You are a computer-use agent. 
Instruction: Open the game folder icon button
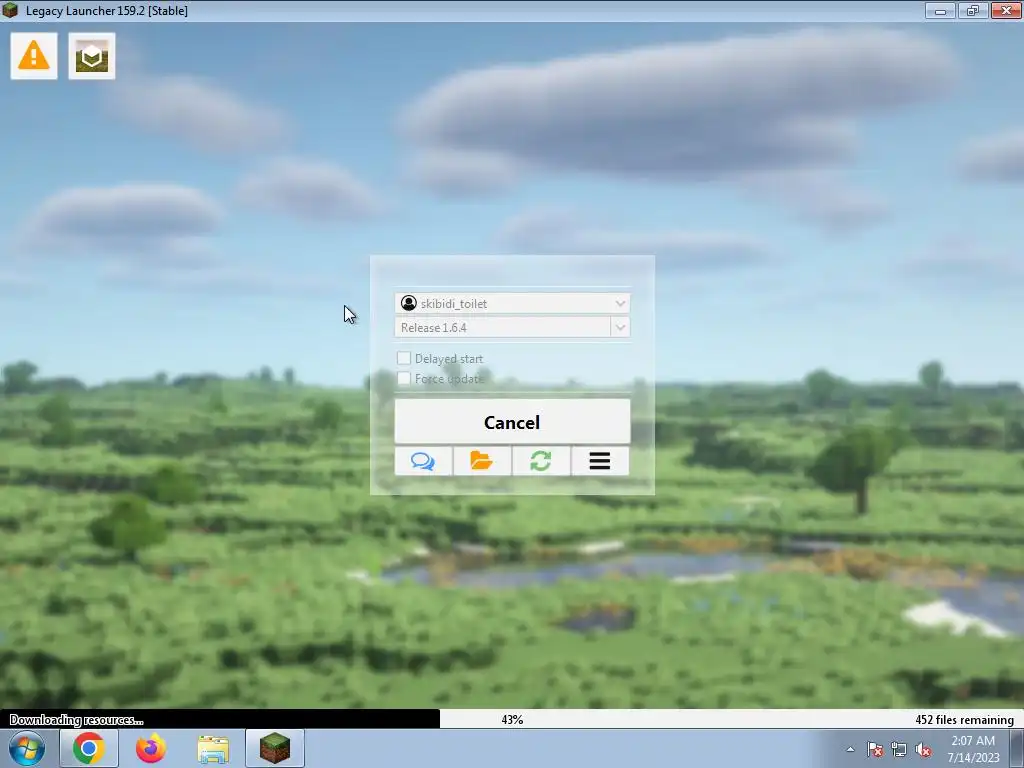click(482, 461)
